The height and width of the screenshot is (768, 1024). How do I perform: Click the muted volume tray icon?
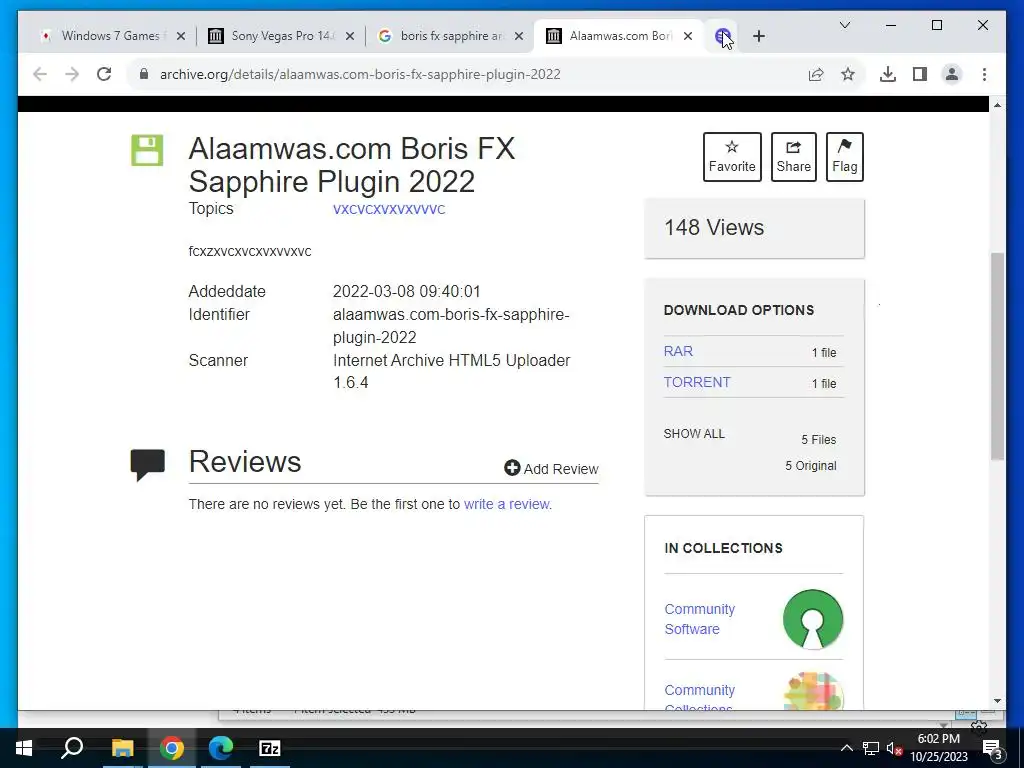click(894, 748)
